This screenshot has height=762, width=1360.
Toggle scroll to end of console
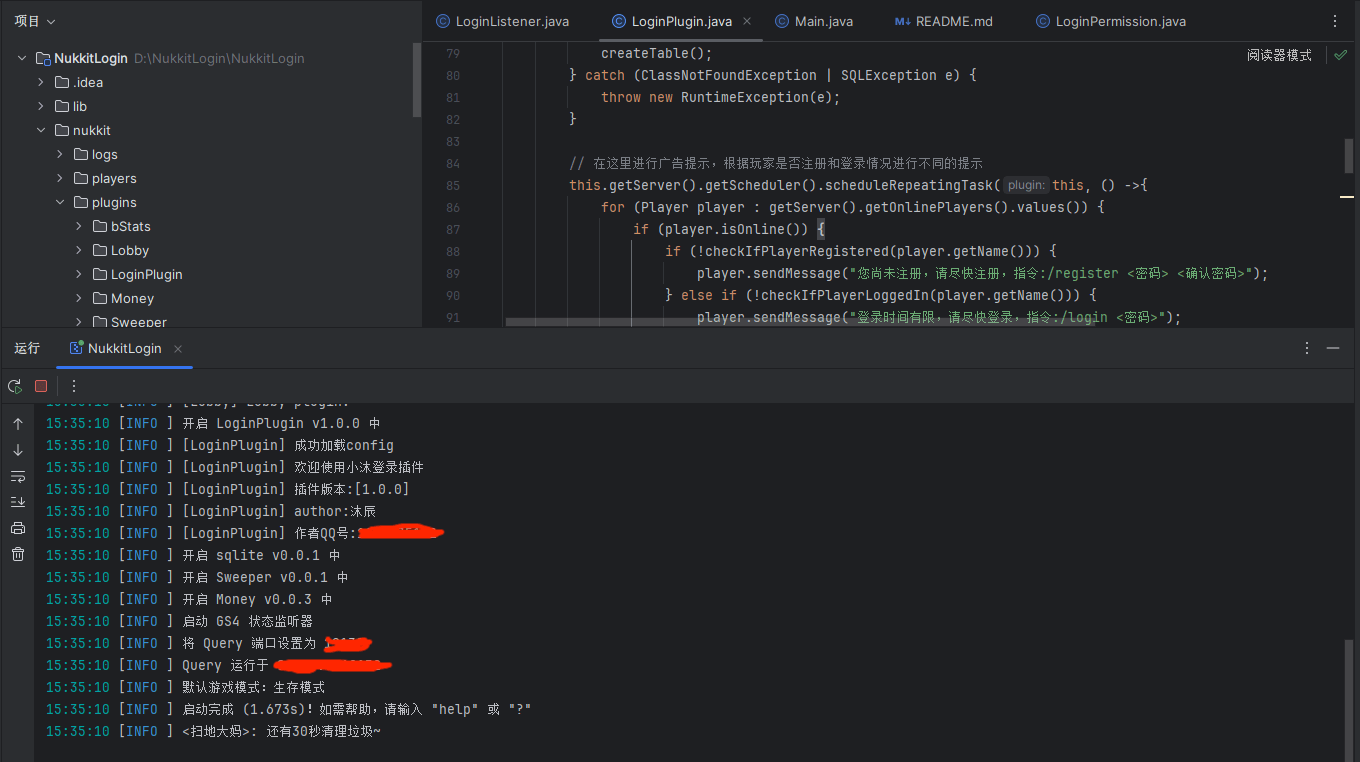[x=18, y=502]
